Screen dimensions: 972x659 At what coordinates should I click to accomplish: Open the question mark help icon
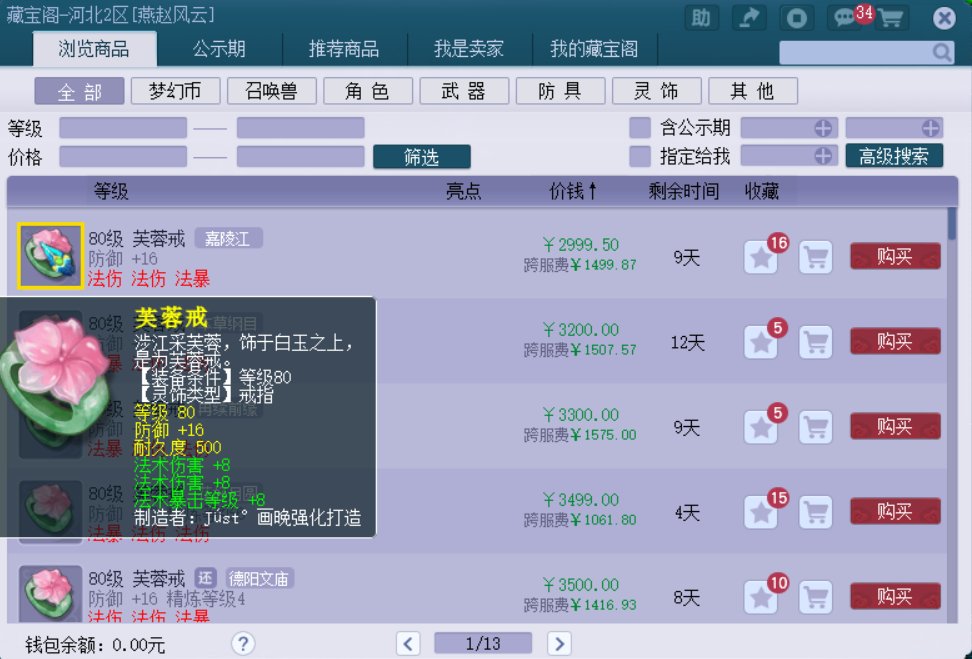pyautogui.click(x=243, y=644)
